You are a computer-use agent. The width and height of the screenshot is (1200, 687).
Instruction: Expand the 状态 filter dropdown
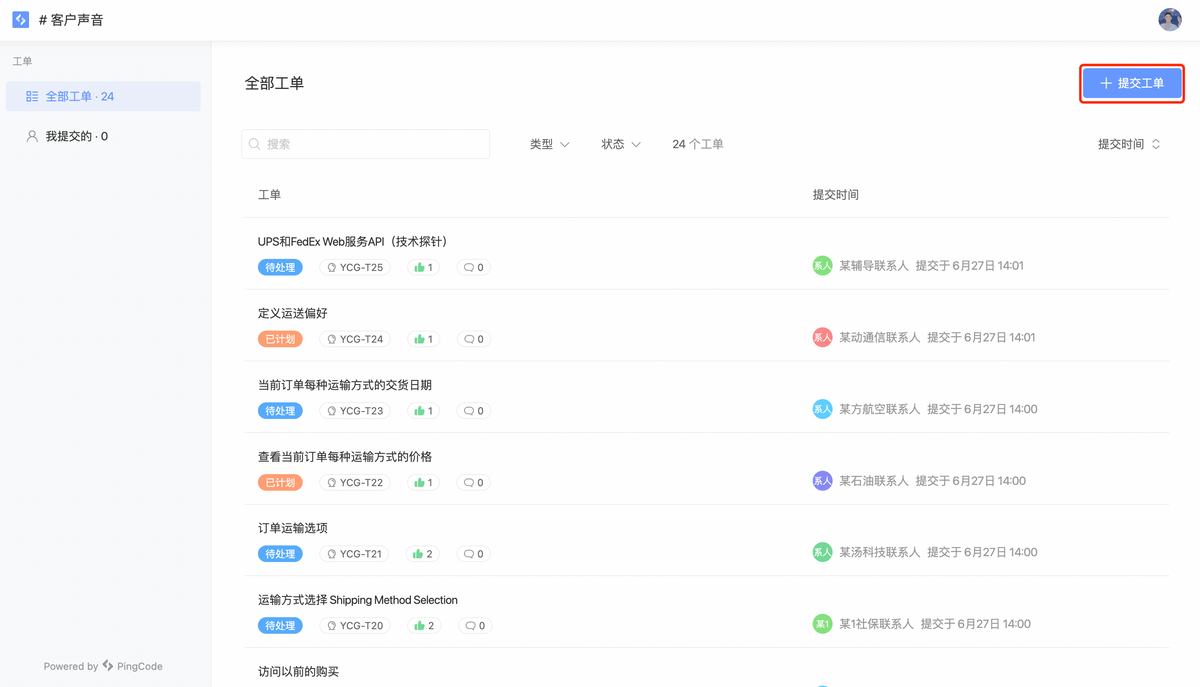(621, 144)
